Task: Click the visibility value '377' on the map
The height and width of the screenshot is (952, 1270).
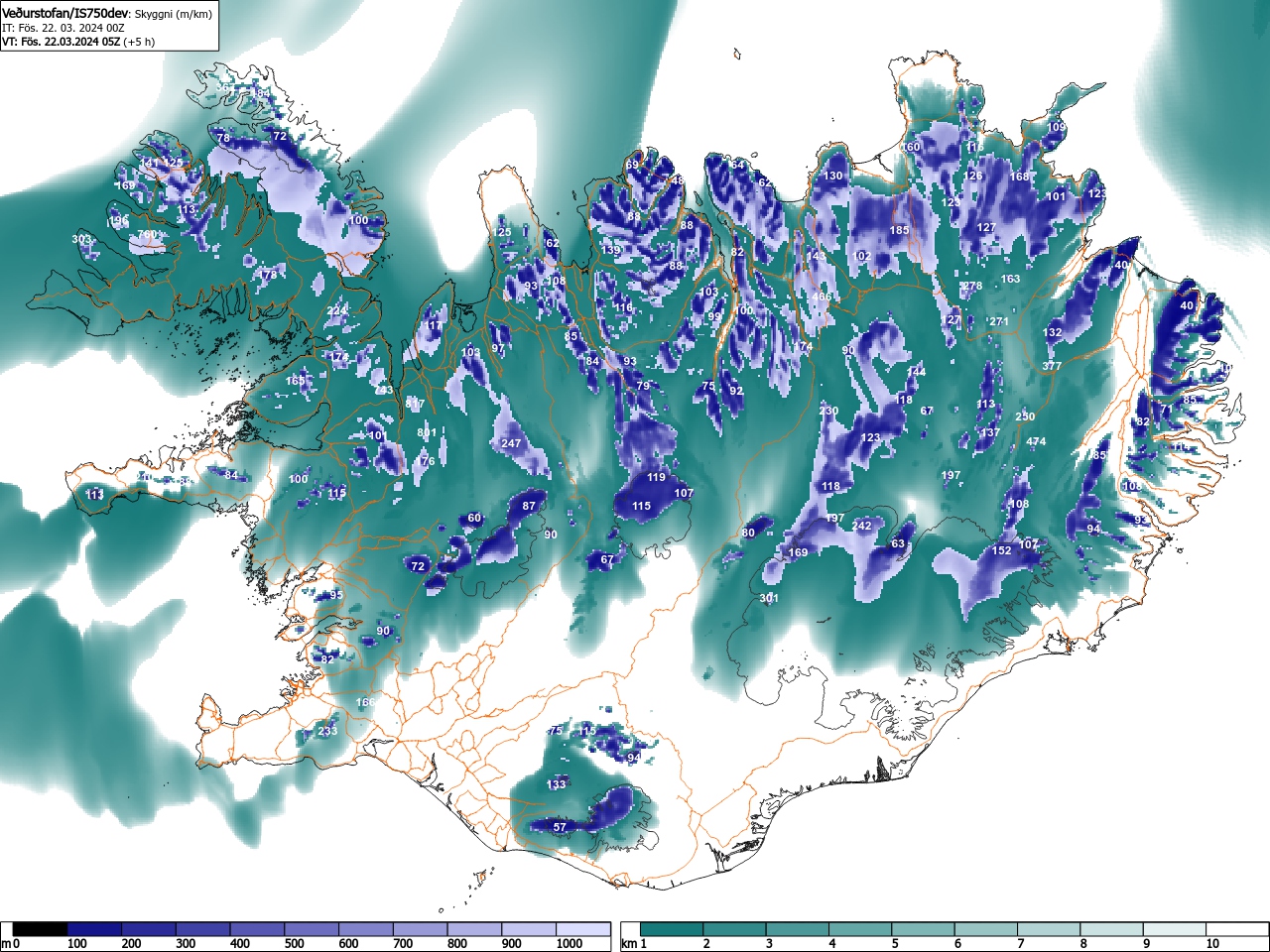Action: coord(1052,367)
